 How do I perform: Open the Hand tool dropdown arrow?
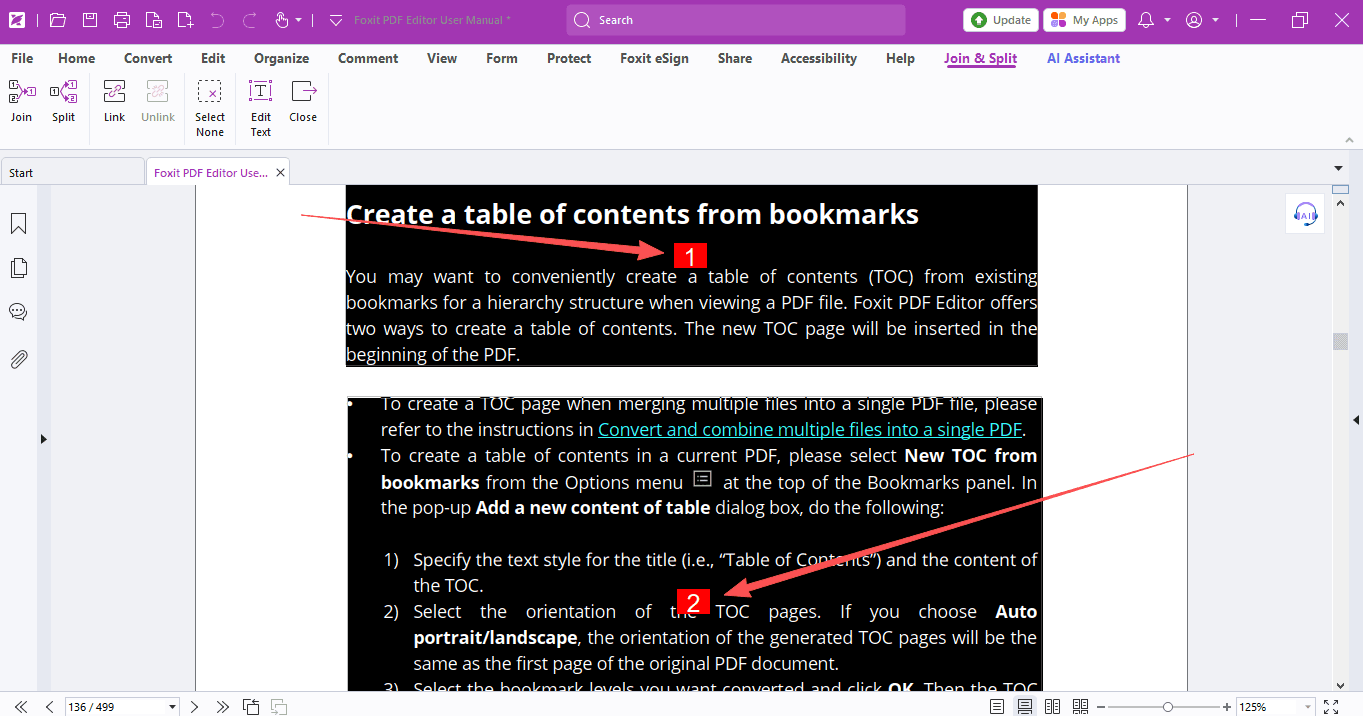(299, 20)
